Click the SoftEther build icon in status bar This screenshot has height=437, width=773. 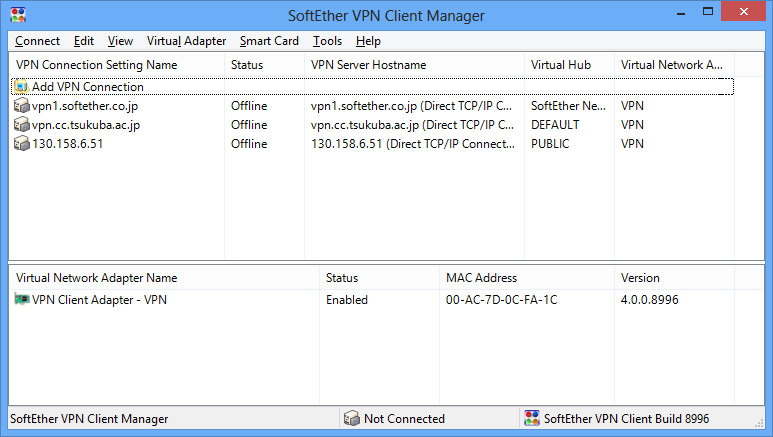coord(532,419)
